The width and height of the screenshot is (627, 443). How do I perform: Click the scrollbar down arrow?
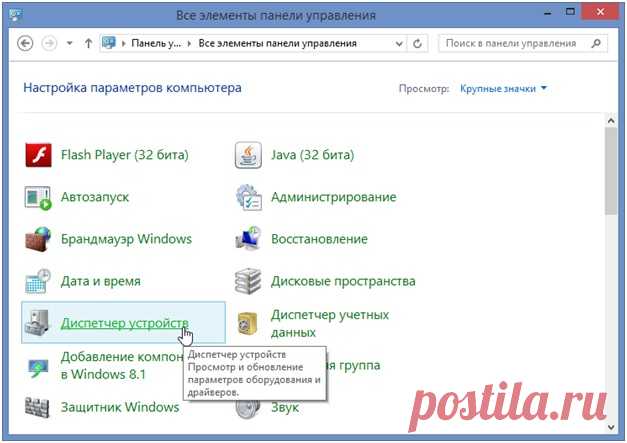611,427
